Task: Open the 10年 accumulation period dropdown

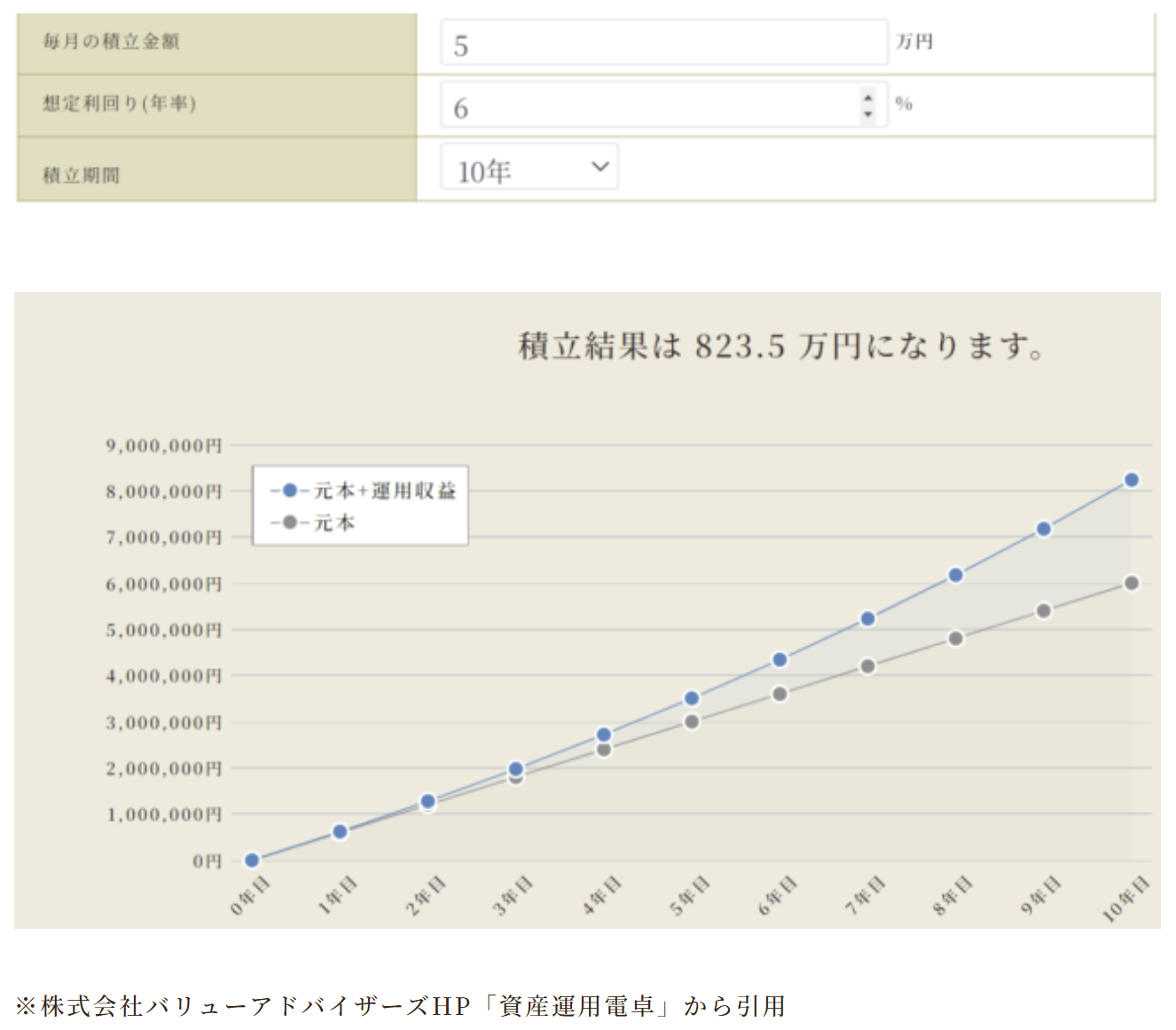Action: coord(529,168)
